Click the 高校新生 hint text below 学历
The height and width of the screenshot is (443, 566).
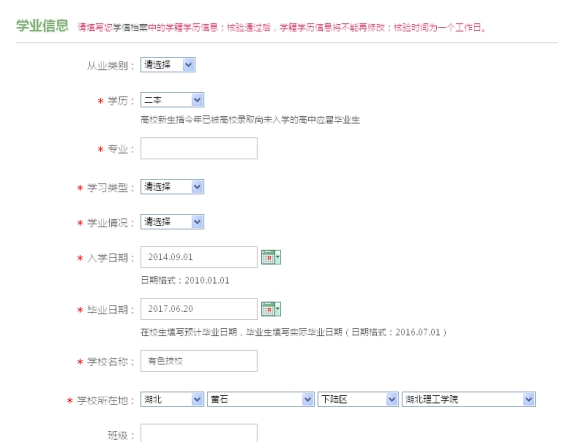point(250,120)
